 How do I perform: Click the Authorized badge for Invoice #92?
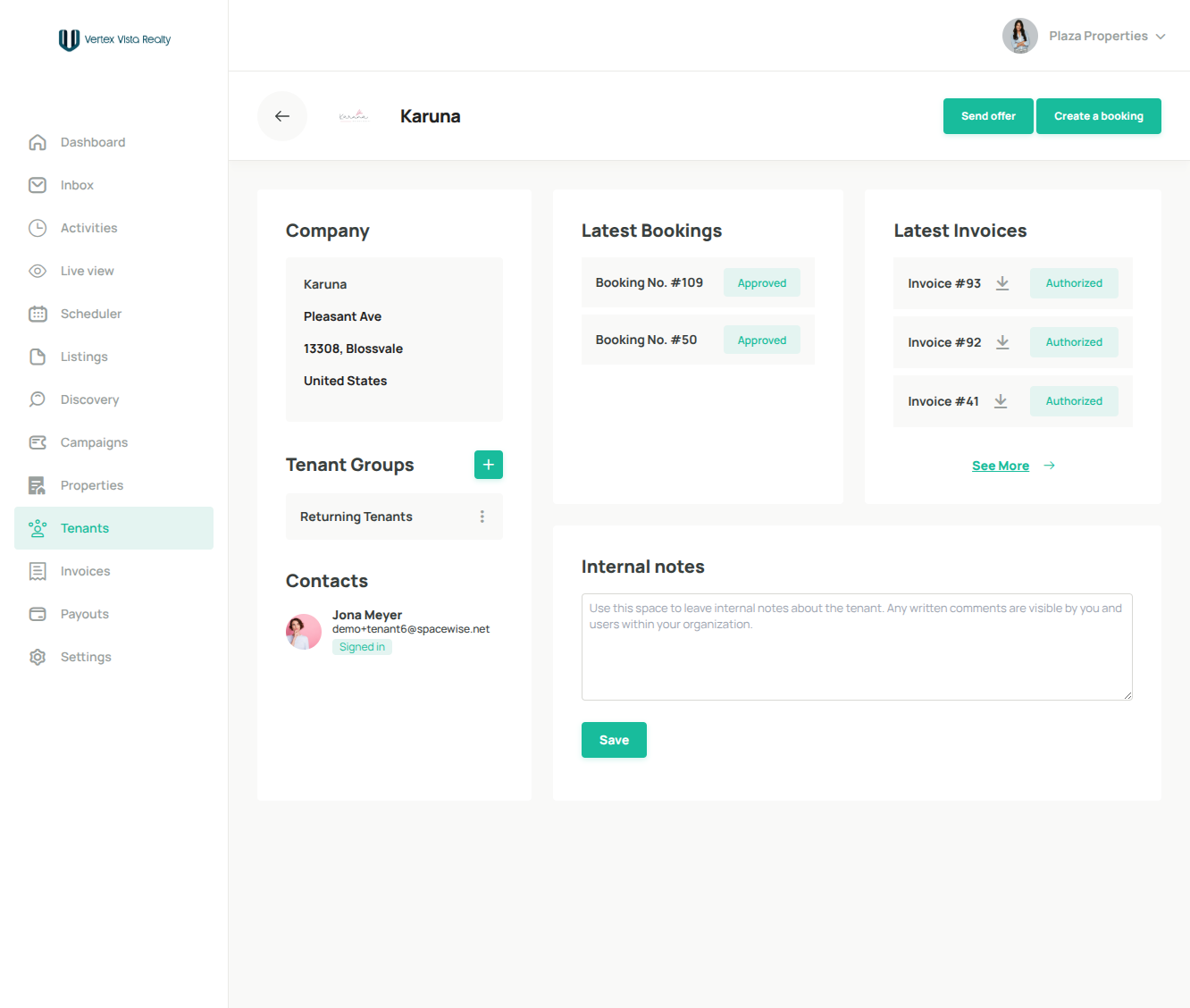[1074, 342]
